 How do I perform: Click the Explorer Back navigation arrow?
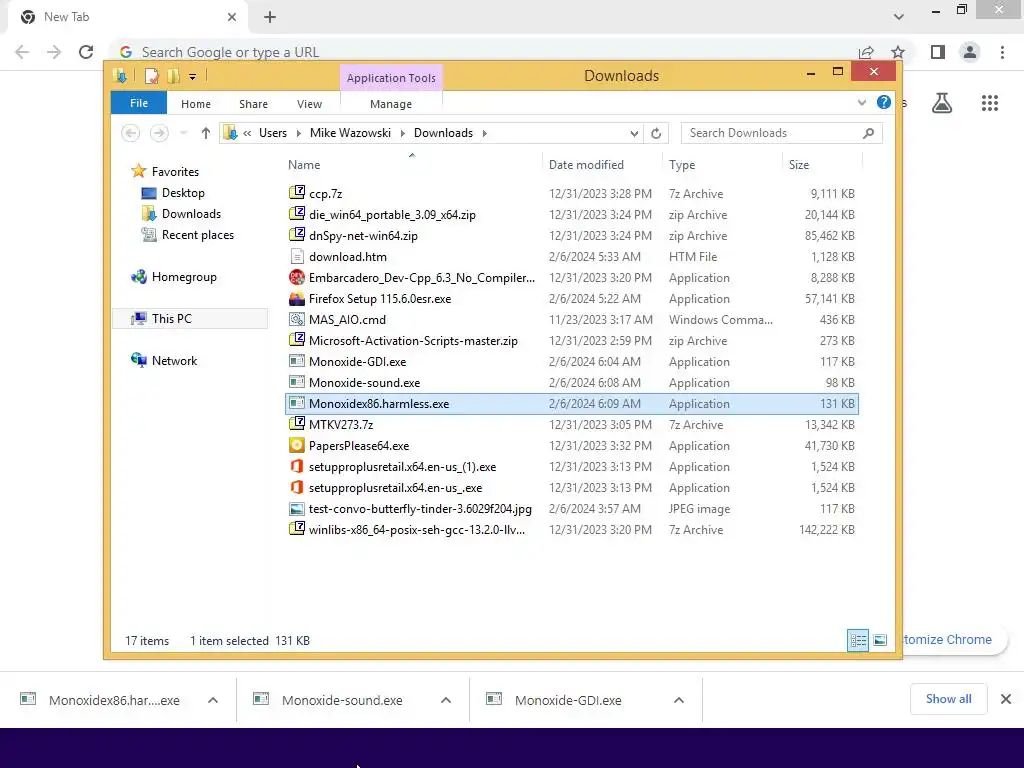click(131, 133)
